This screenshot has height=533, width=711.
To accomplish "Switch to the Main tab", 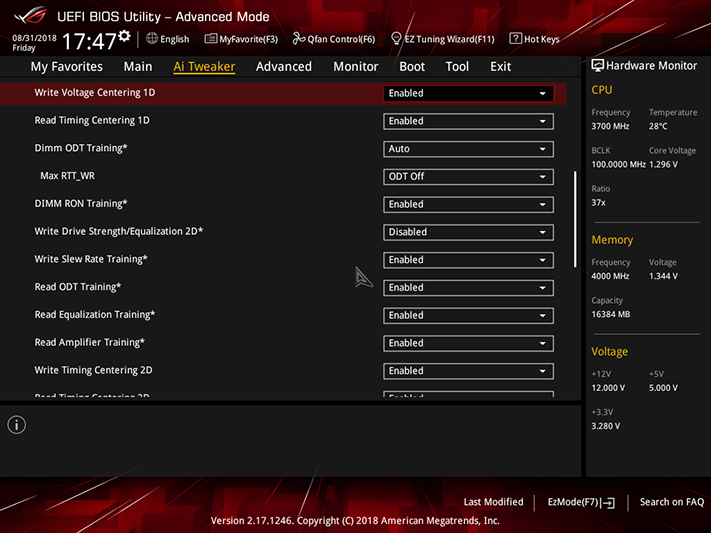I will 138,67.
